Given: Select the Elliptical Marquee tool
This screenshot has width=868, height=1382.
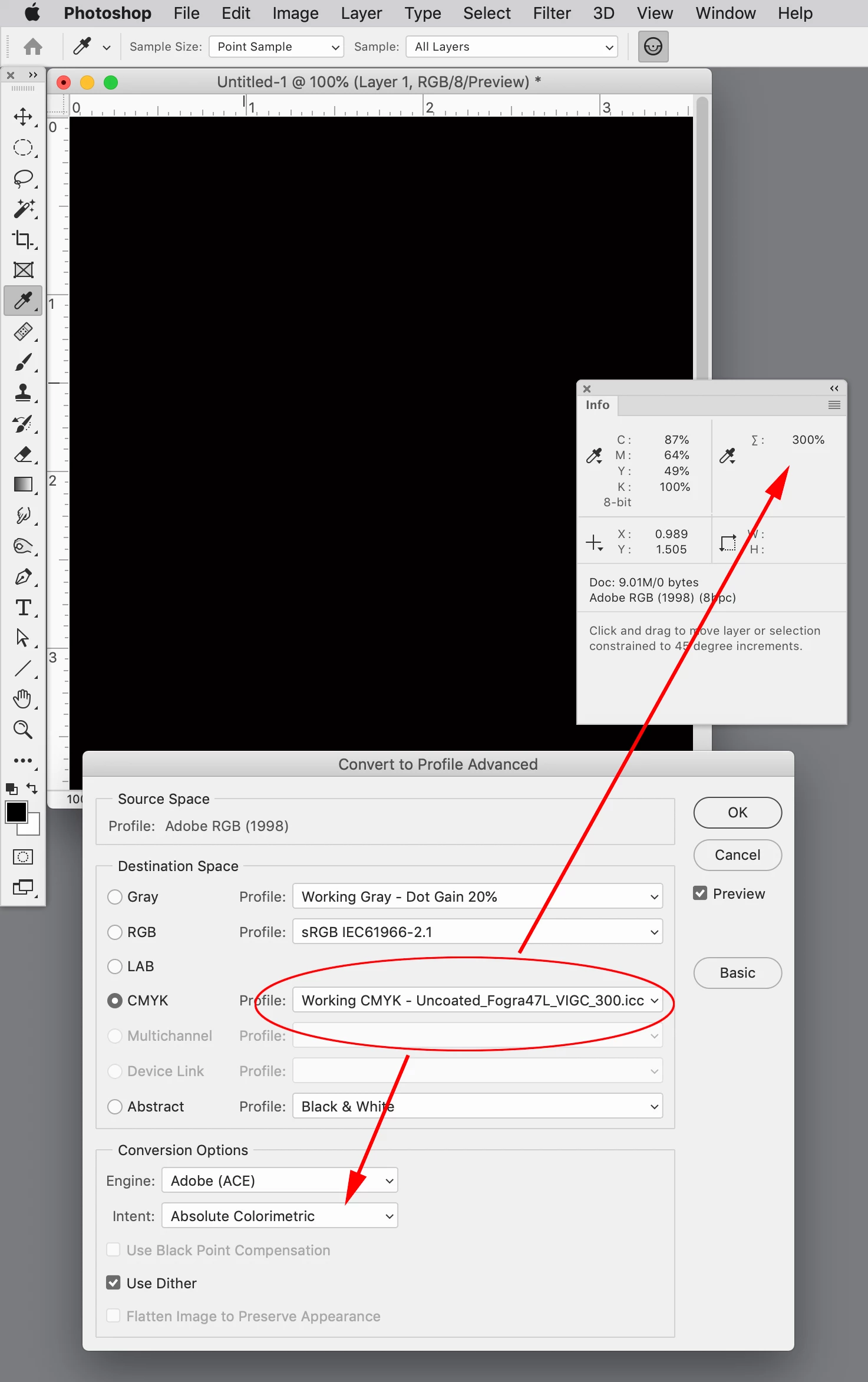Looking at the screenshot, I should click(23, 147).
